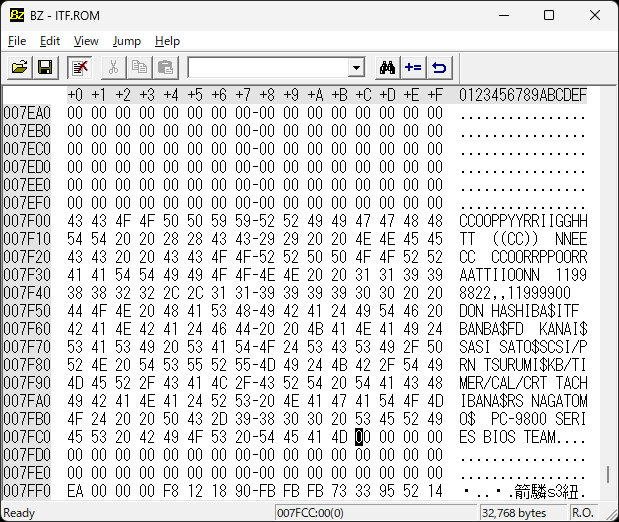Click the +8 column header

point(267,95)
